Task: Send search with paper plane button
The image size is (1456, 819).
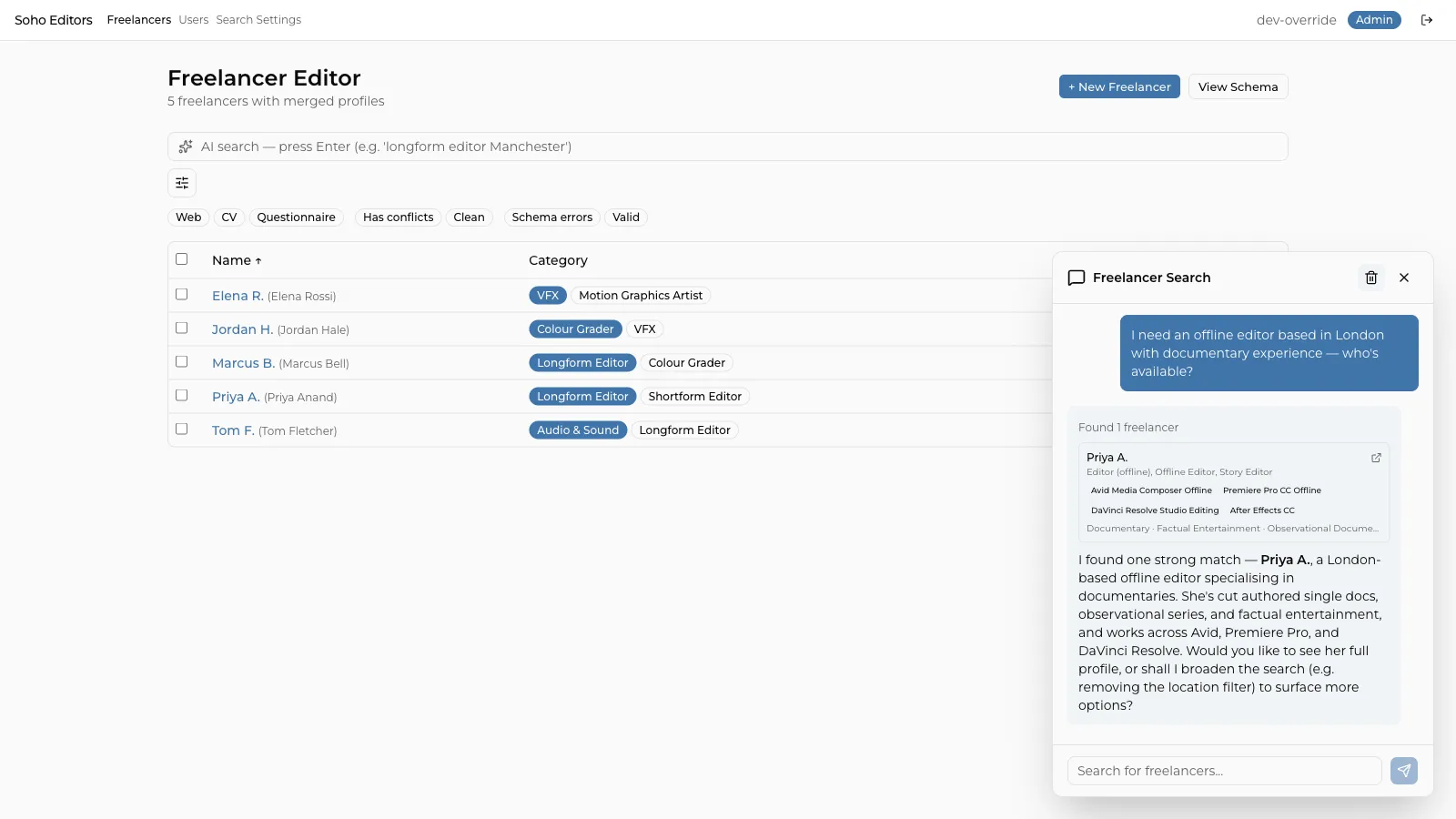Action: (x=1404, y=771)
